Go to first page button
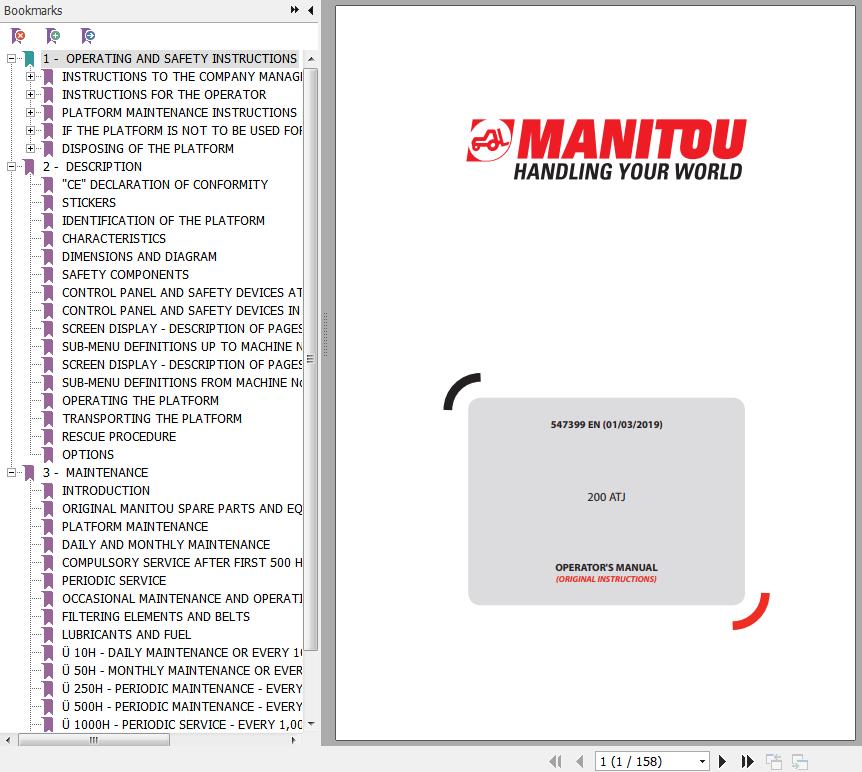Image resolution: width=862 pixels, height=772 pixels. pos(555,762)
